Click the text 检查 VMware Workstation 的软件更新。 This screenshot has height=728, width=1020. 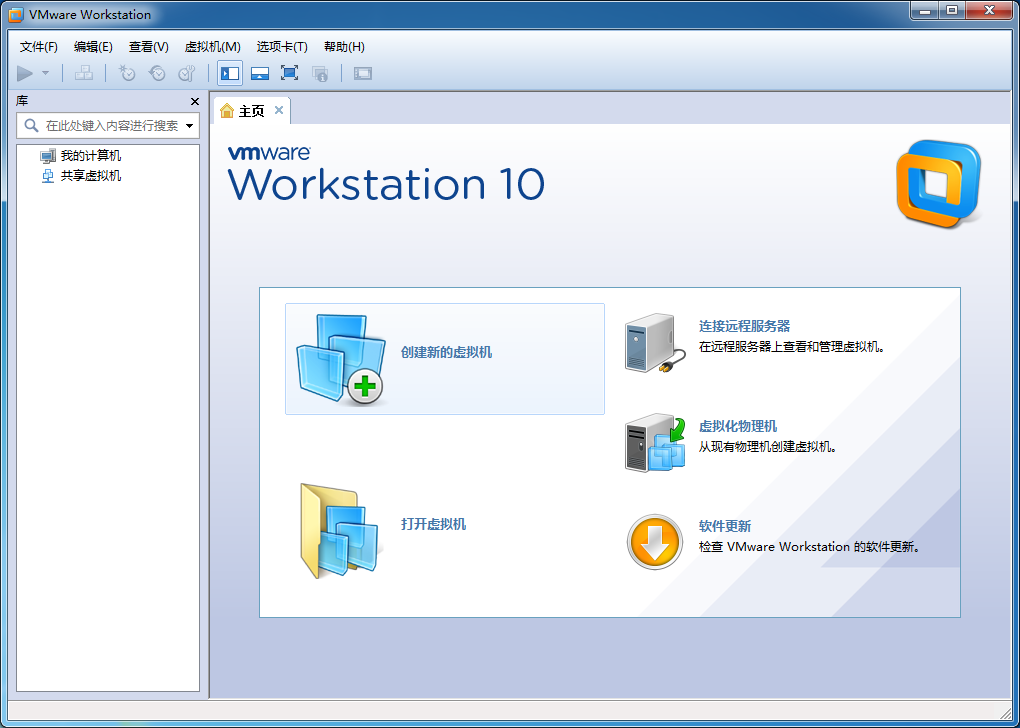(x=810, y=546)
